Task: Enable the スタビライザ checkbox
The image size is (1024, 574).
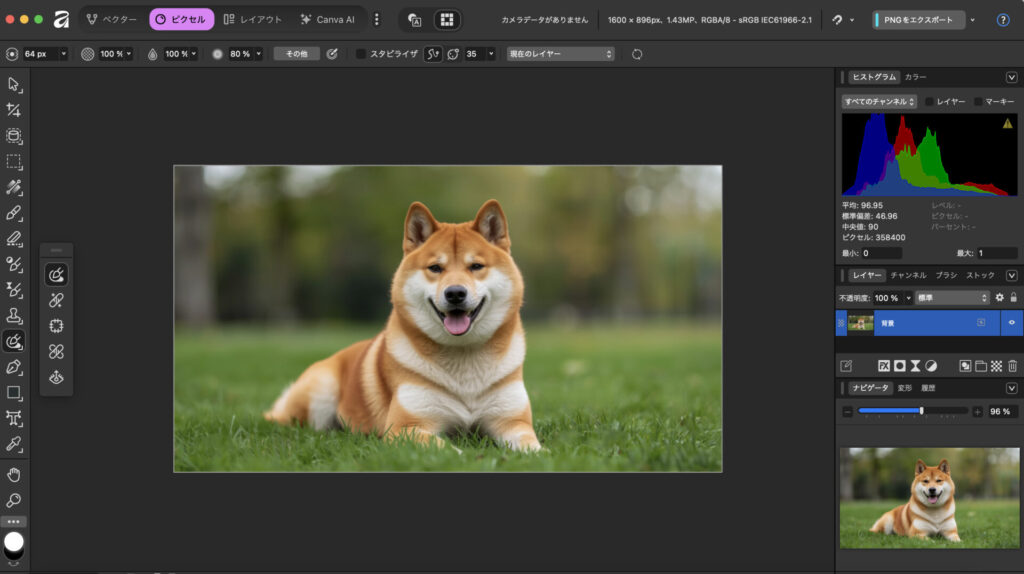Action: pos(361,54)
